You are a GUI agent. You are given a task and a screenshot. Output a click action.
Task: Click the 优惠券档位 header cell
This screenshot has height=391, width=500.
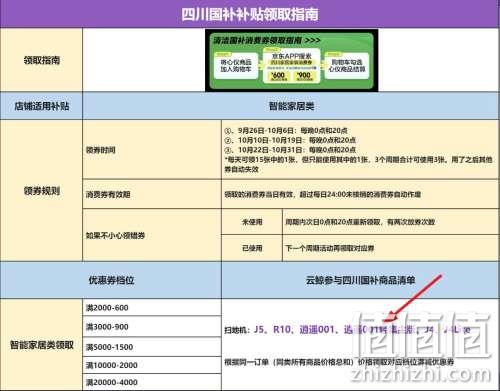pos(111,280)
